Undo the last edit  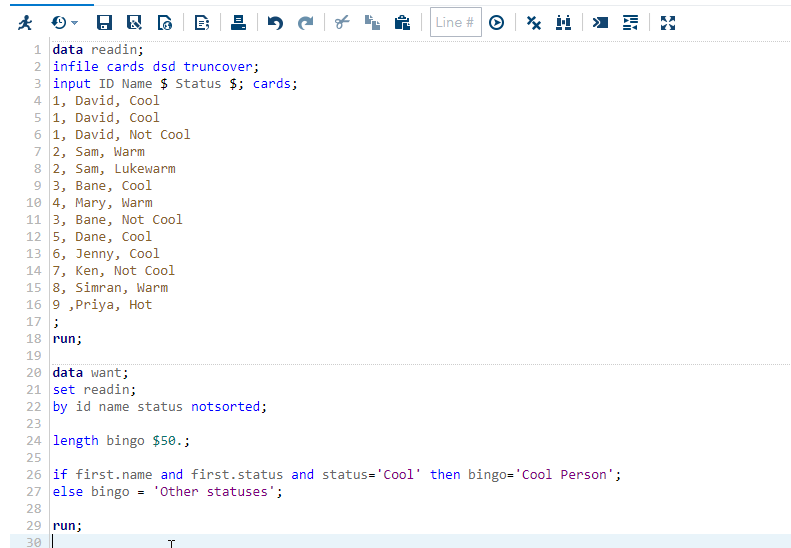[x=275, y=22]
